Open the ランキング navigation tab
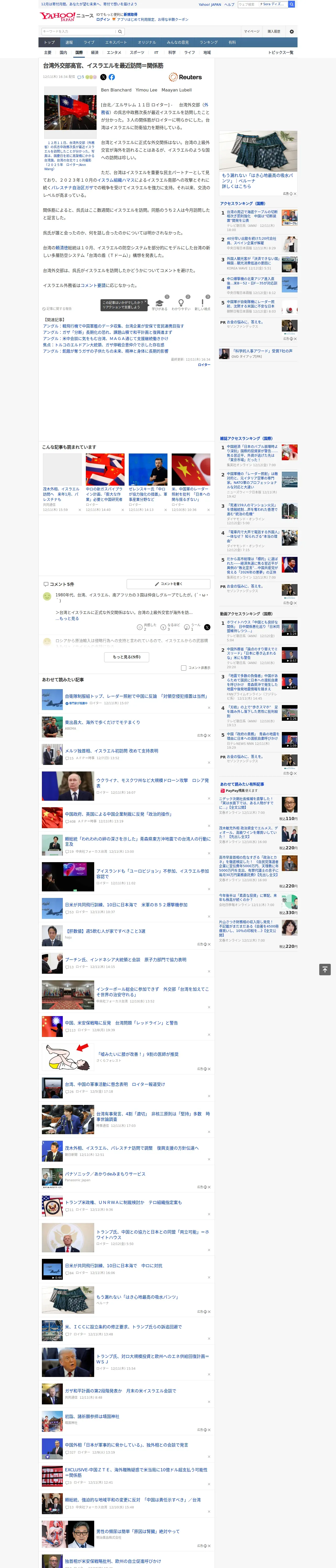This screenshot has height=1568, width=336. click(209, 43)
